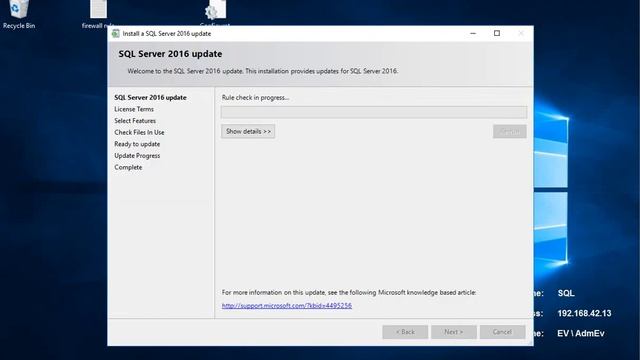The height and width of the screenshot is (360, 640).
Task: Select the Check Files In Use step
Action: coord(139,133)
